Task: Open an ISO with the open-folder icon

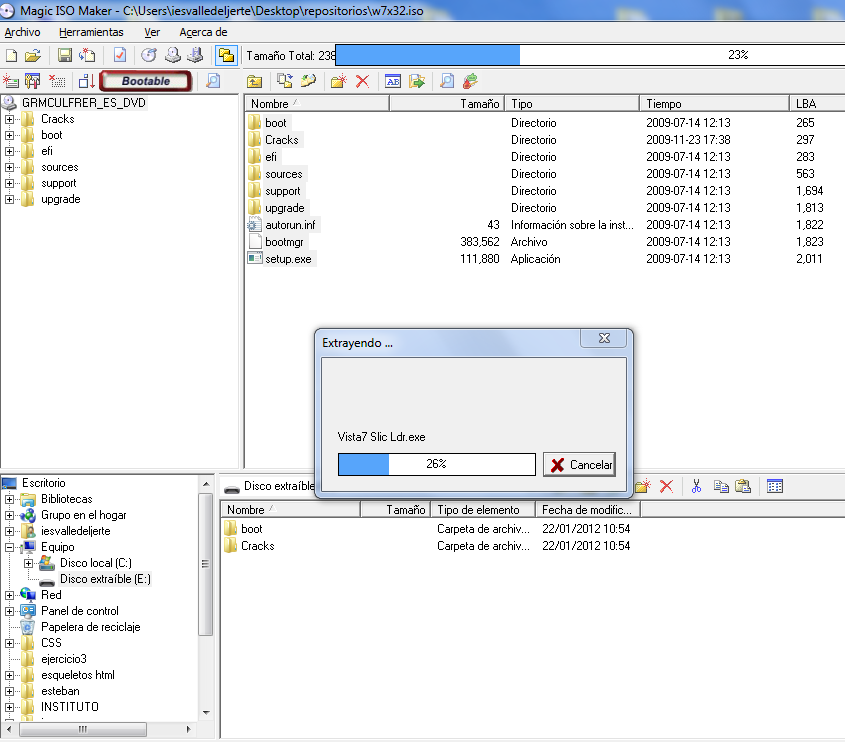Action: (32, 55)
